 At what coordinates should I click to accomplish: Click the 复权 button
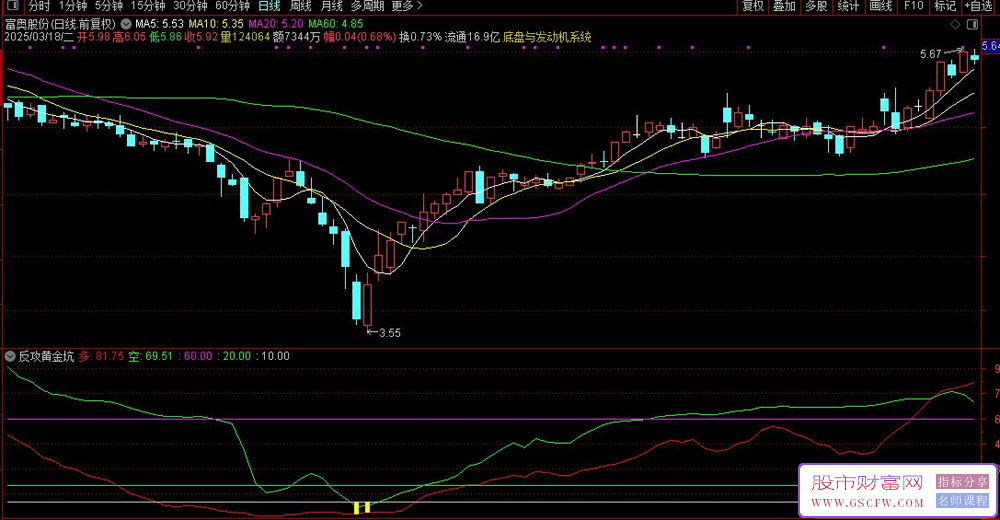coord(753,6)
